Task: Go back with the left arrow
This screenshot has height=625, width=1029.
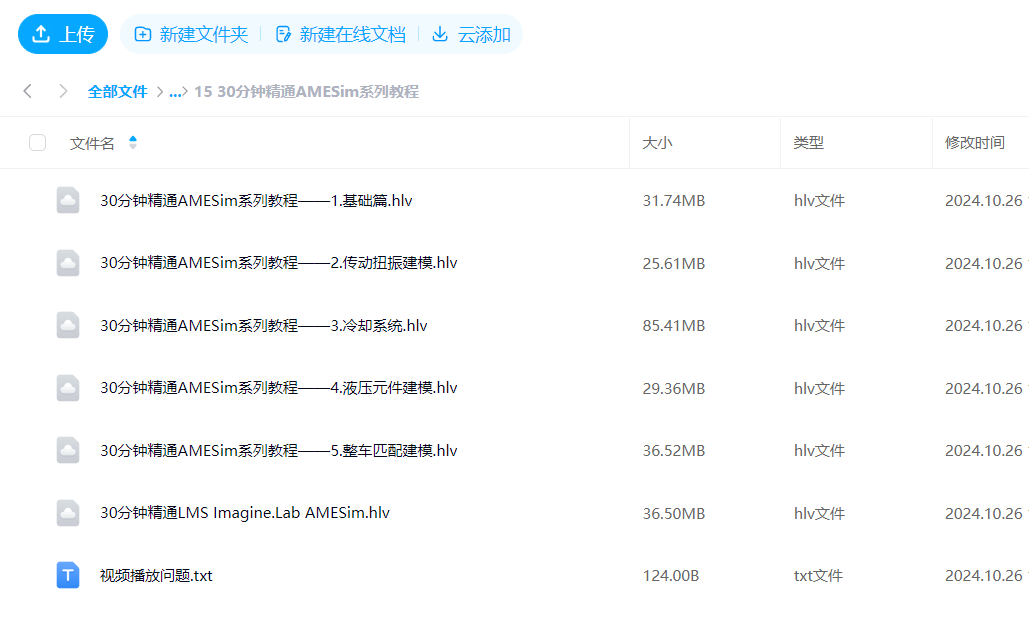Action: pos(28,91)
